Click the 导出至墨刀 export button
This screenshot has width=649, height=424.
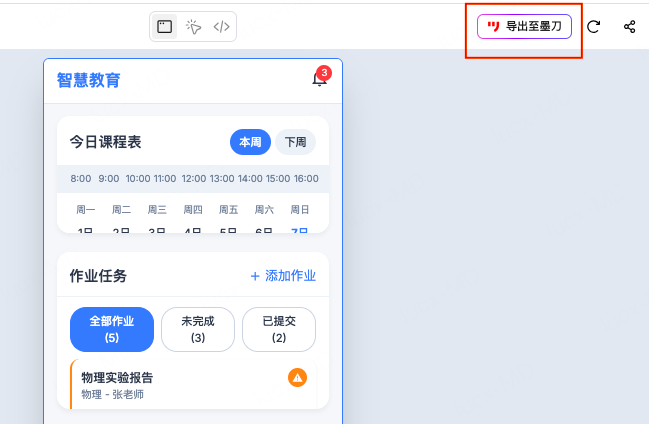pos(524,26)
